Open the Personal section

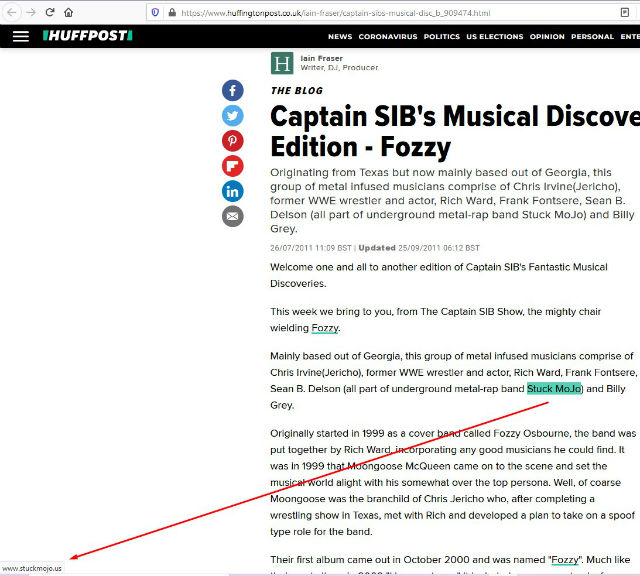pyautogui.click(x=592, y=37)
